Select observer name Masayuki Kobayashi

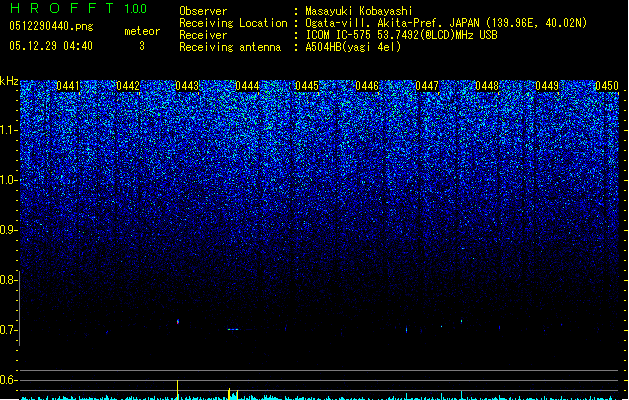tap(359, 11)
